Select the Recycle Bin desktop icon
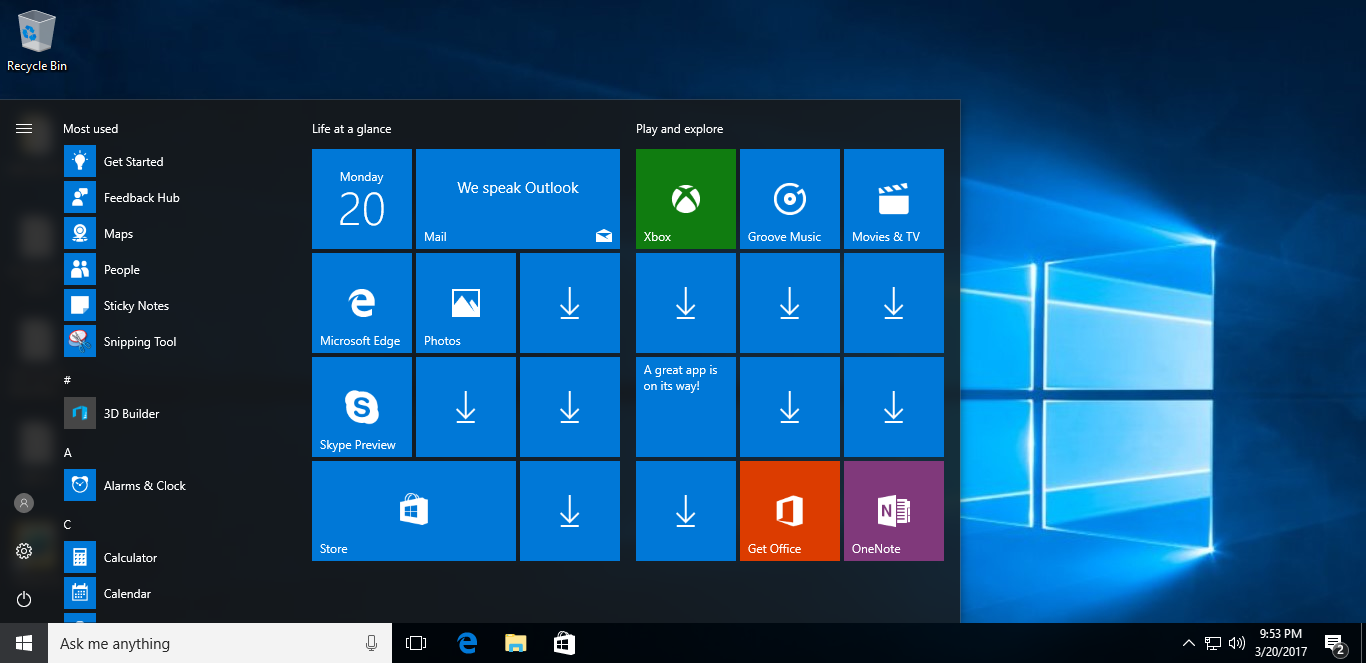 click(37, 41)
